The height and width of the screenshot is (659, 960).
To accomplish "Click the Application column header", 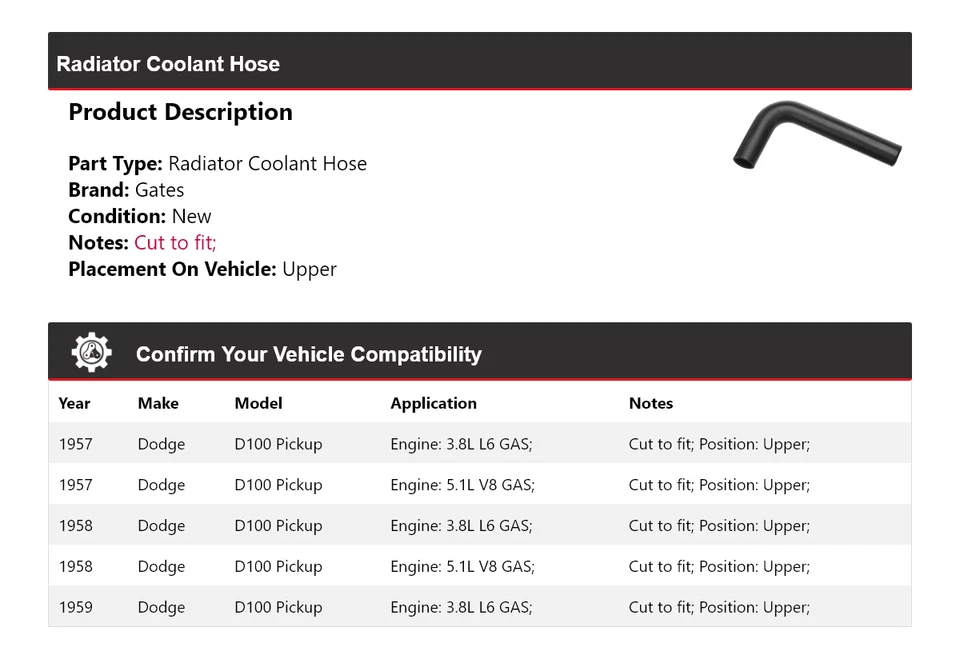I will [x=433, y=403].
